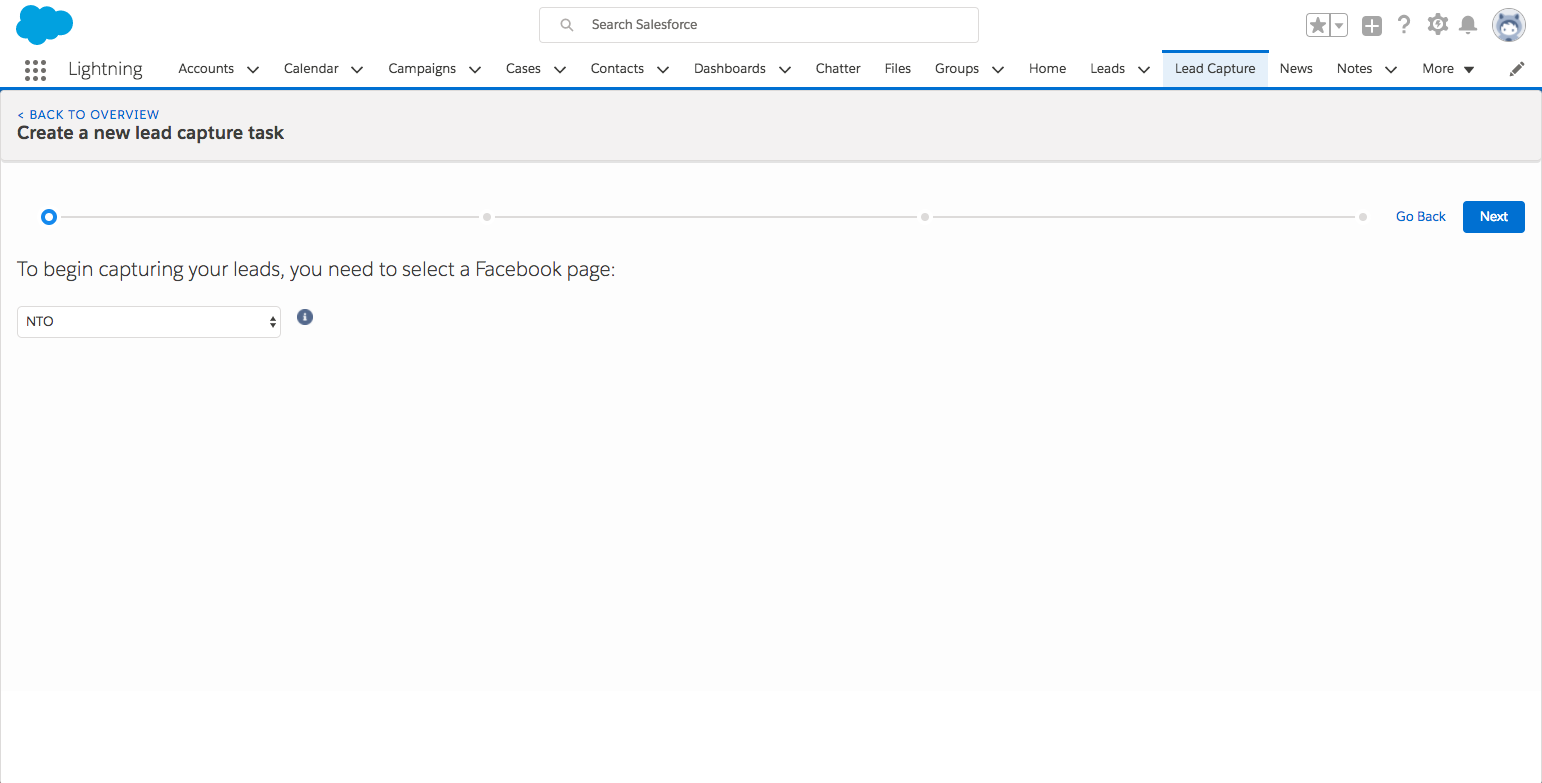
Task: Click the Back to Overview link
Action: coord(88,114)
